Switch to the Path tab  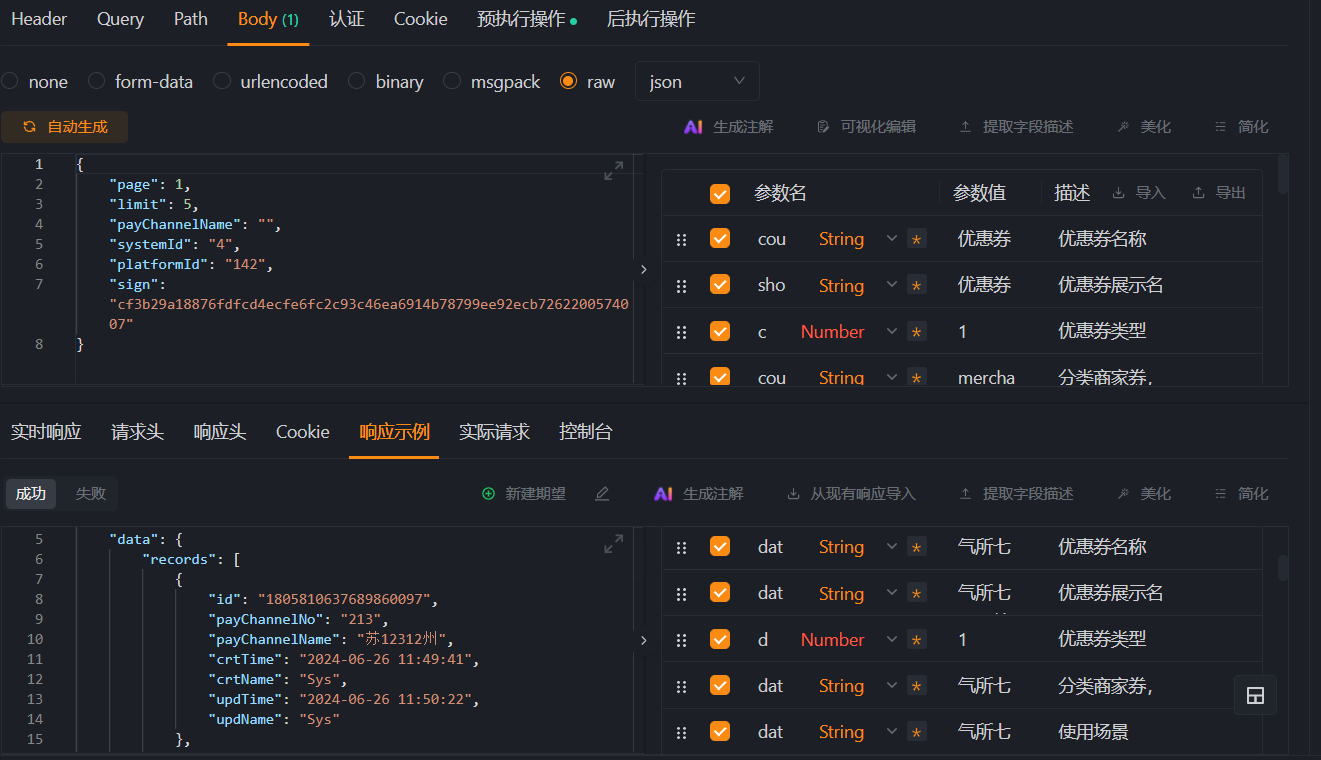(x=191, y=19)
